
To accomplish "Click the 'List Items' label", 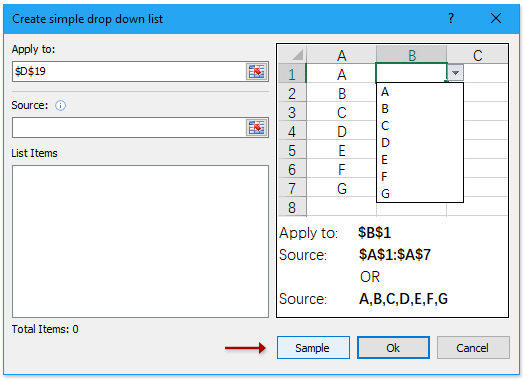I will pyautogui.click(x=34, y=153).
